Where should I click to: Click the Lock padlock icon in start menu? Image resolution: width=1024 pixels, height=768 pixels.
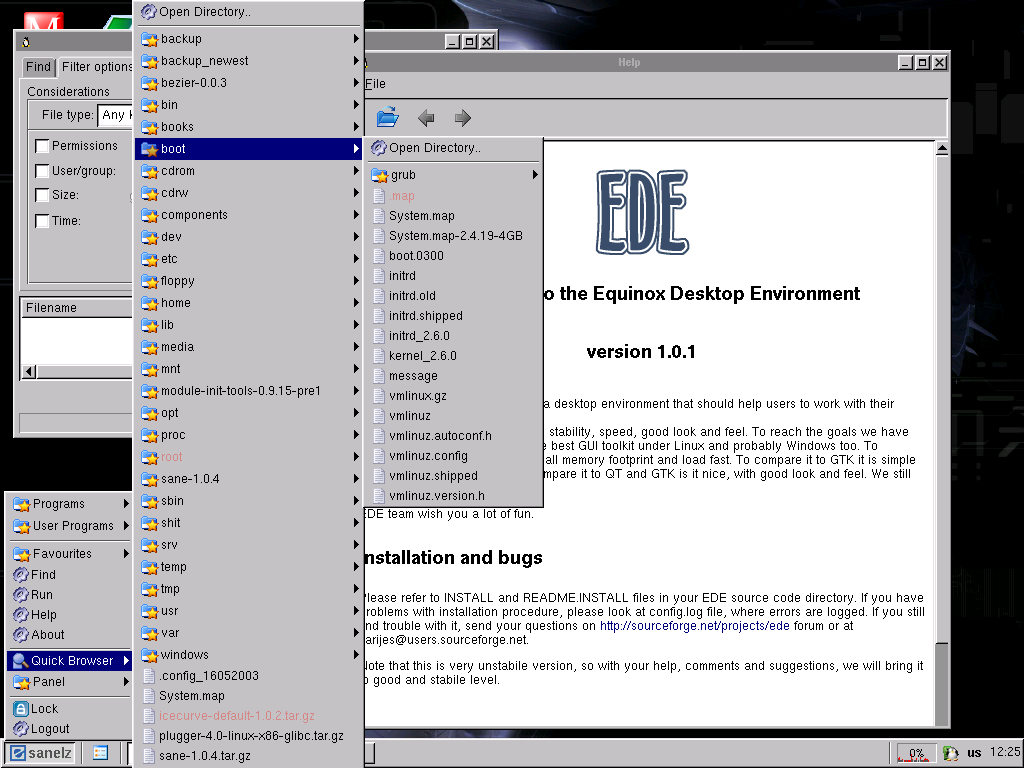[21, 709]
